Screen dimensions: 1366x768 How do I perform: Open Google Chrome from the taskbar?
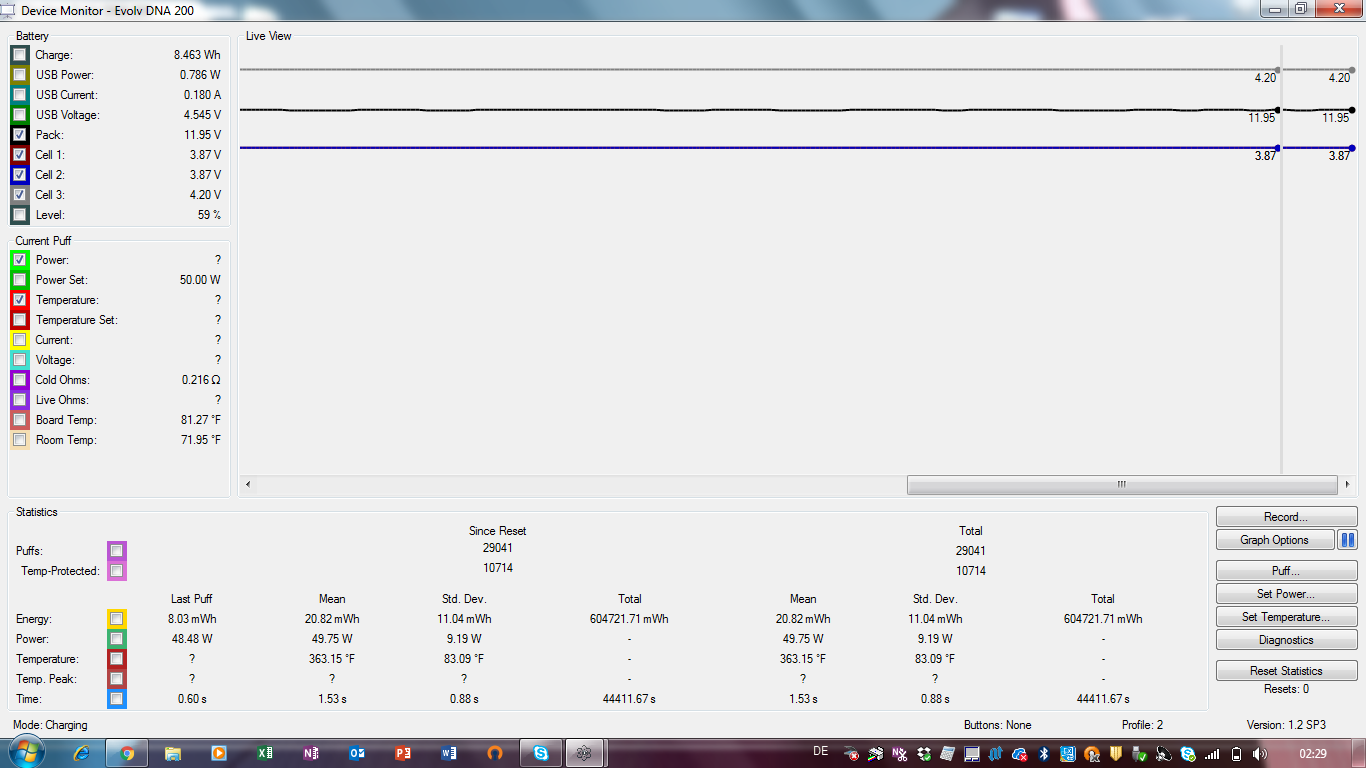pyautogui.click(x=128, y=753)
